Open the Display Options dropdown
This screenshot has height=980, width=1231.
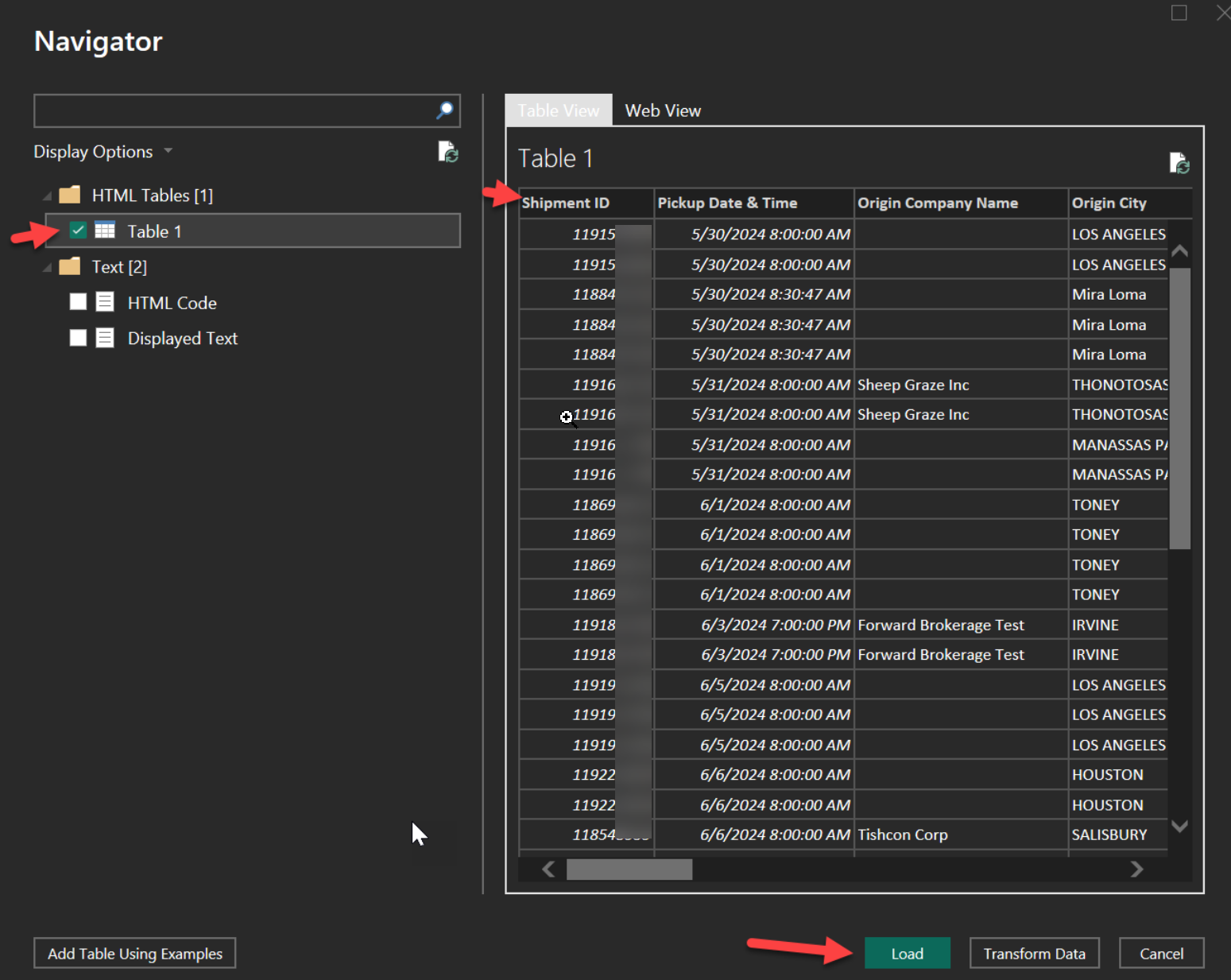(x=168, y=151)
